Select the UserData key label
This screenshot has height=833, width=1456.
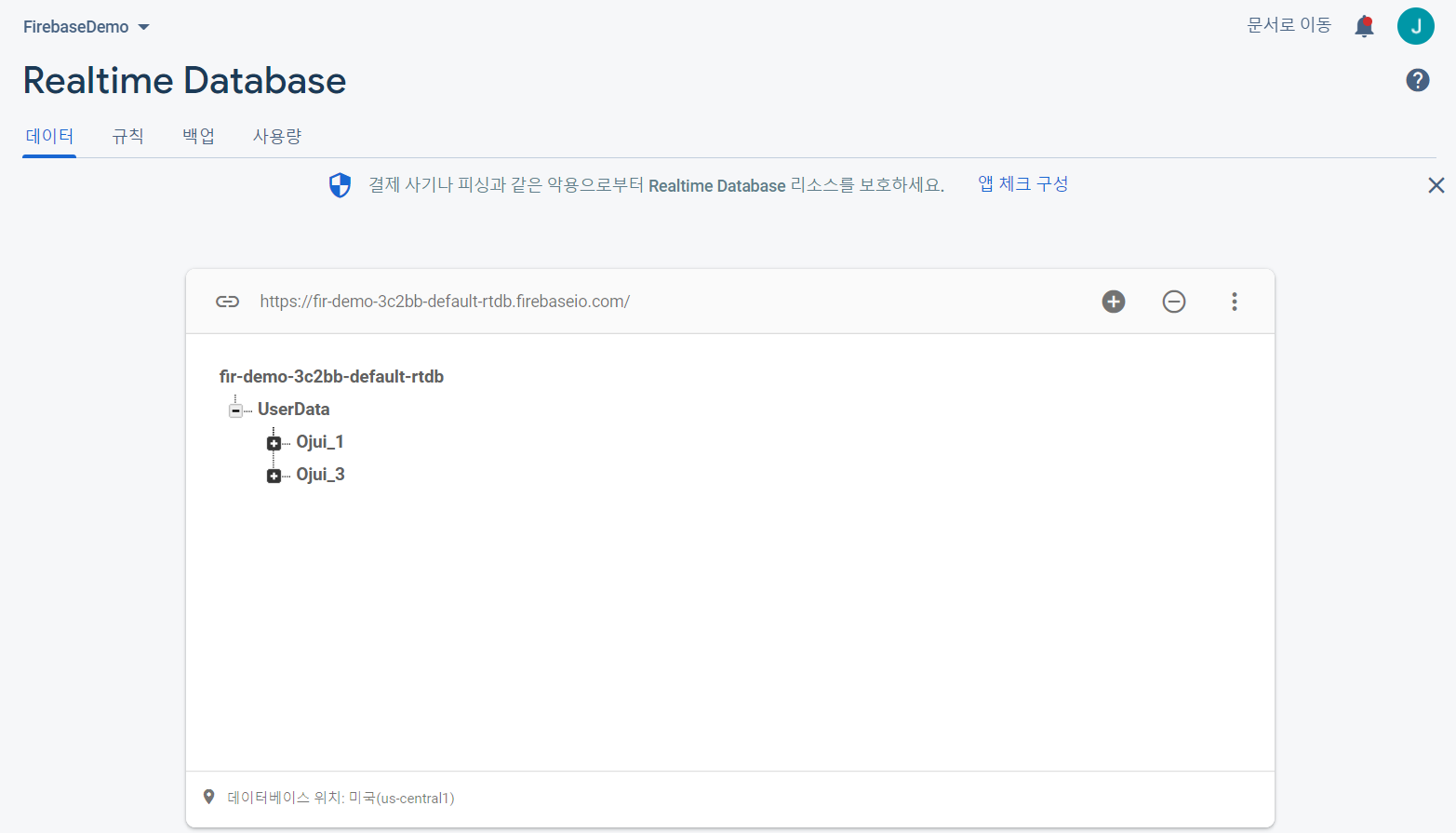tap(293, 410)
